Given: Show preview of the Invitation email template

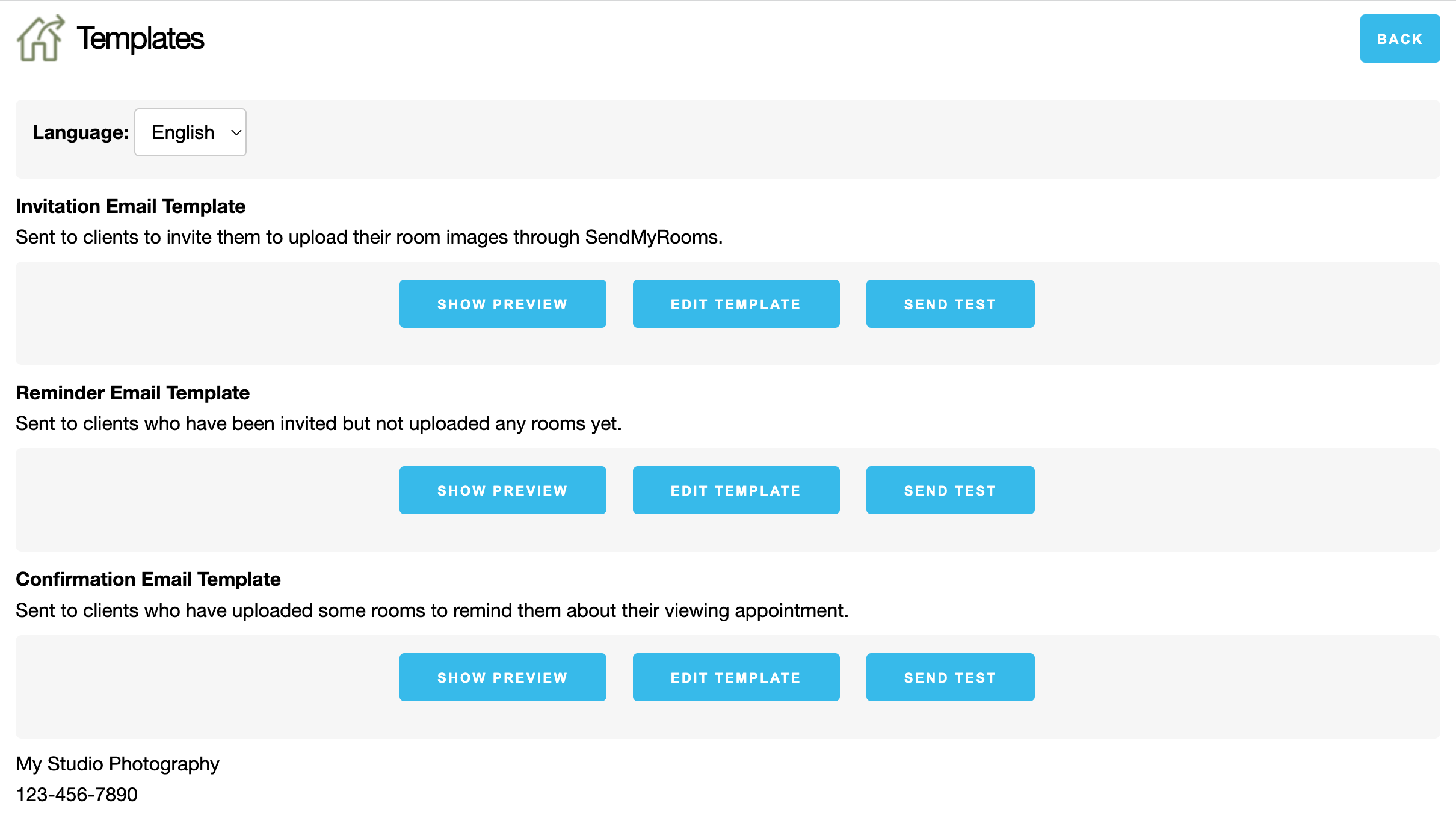Looking at the screenshot, I should pos(502,304).
